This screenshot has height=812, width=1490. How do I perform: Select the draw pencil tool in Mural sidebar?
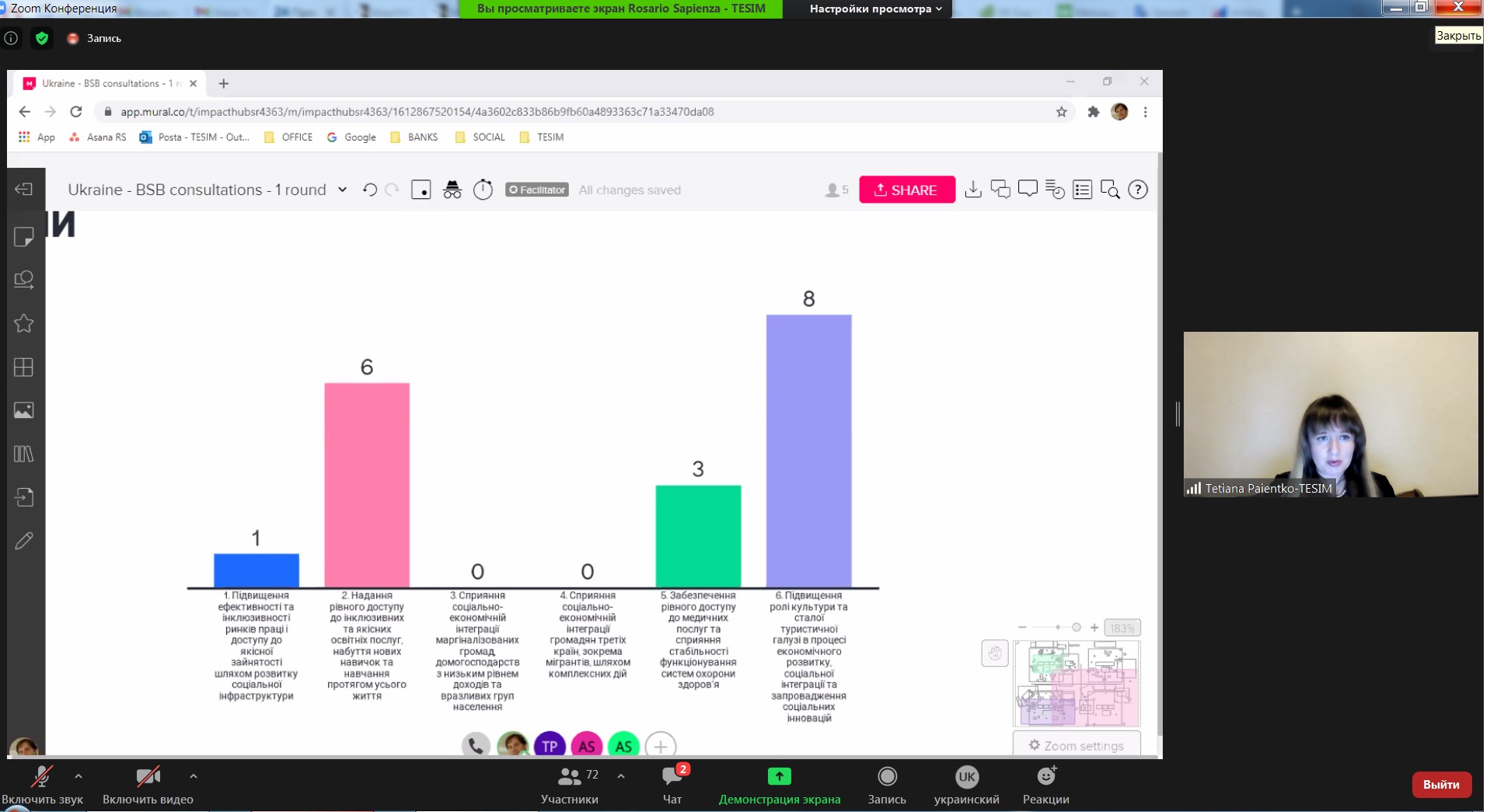[x=24, y=541]
